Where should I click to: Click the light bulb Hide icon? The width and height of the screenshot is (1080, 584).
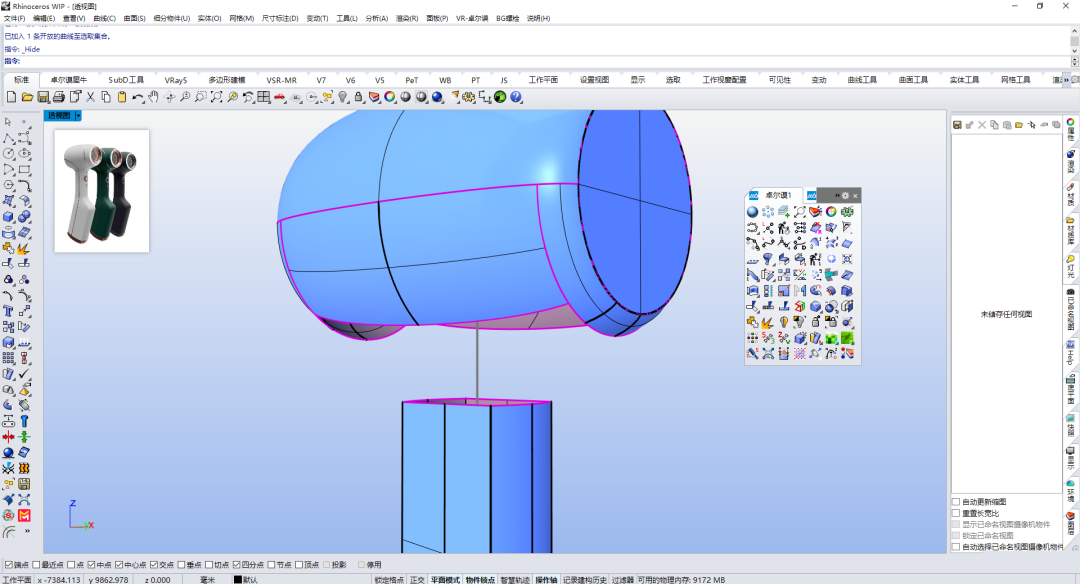click(x=343, y=97)
